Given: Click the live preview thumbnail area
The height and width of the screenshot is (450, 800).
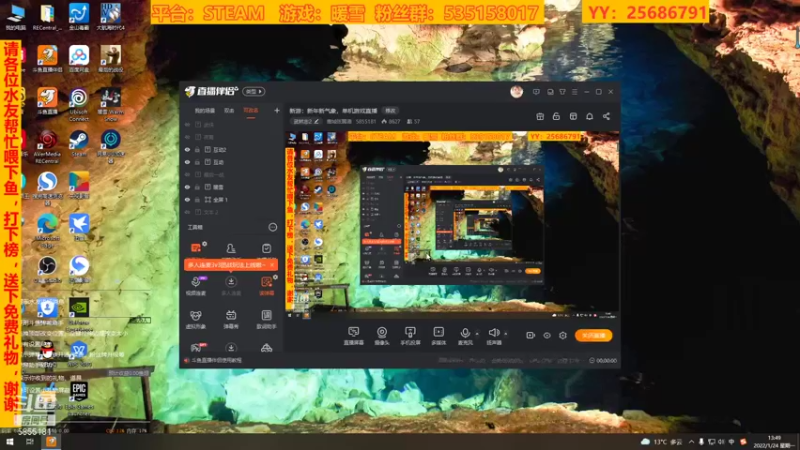Looking at the screenshot, I should coord(452,225).
